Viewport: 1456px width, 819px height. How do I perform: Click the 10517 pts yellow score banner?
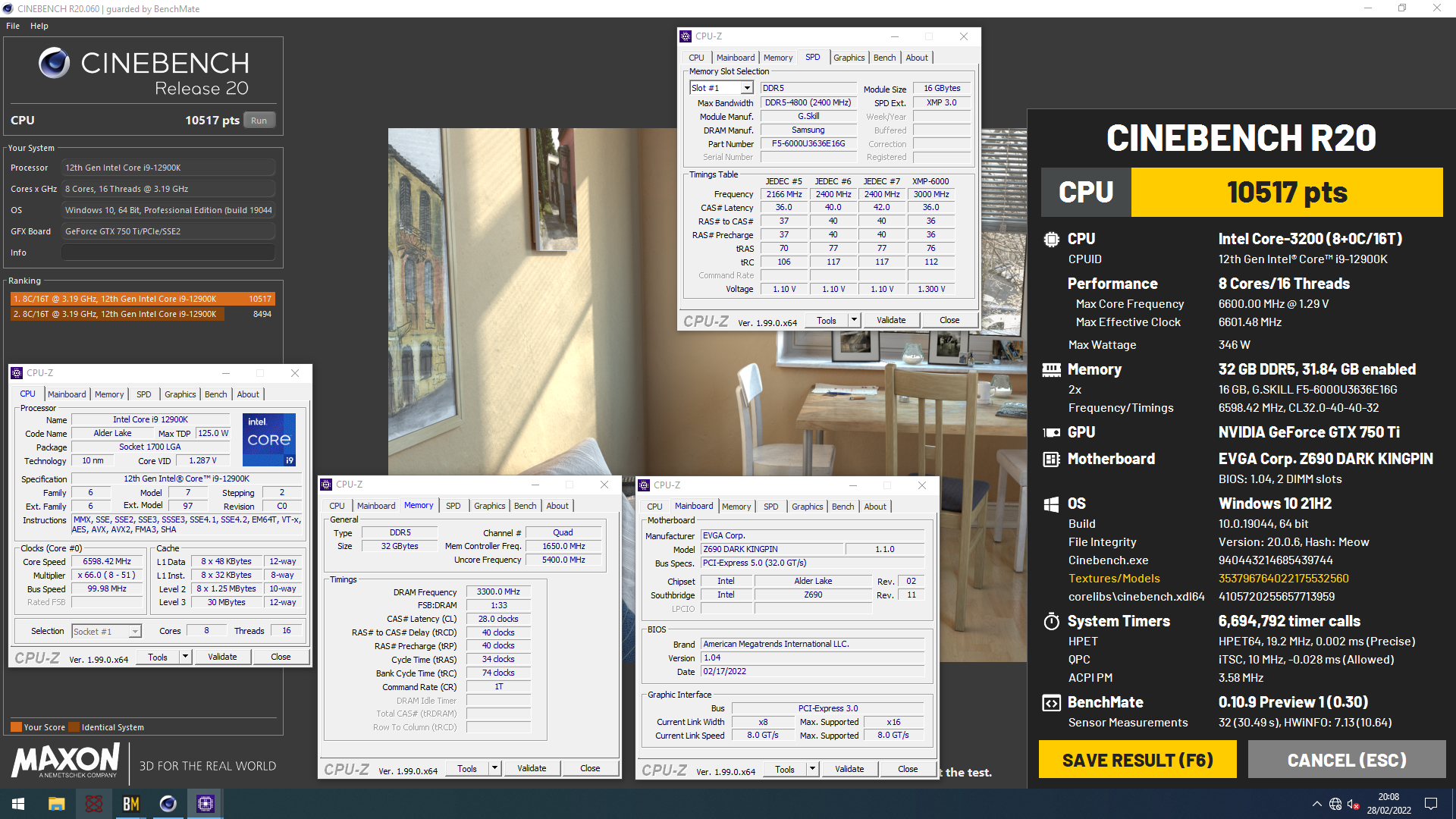tap(1287, 192)
